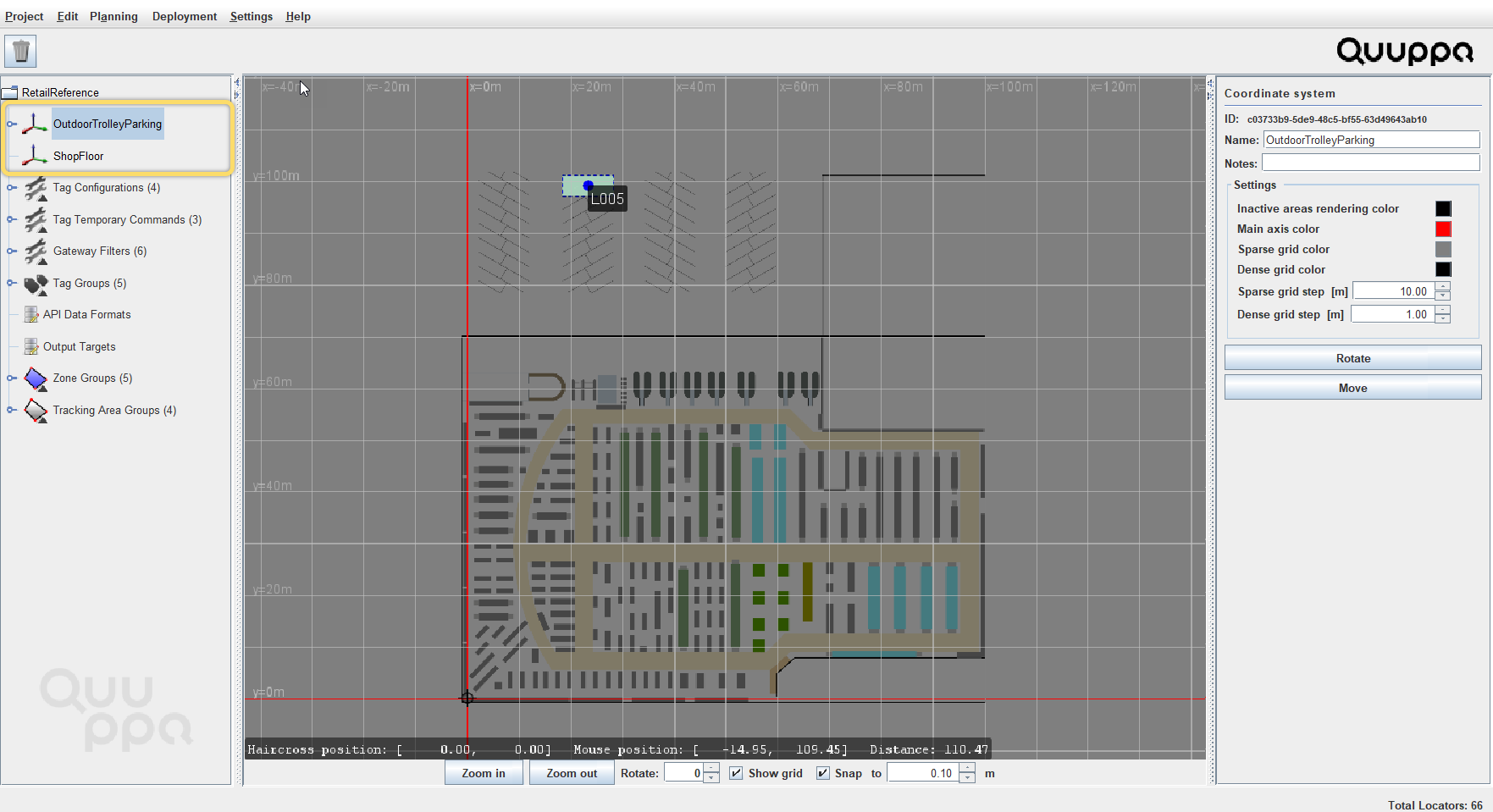Open the Edit menu
This screenshot has height=812, width=1493.
click(68, 16)
